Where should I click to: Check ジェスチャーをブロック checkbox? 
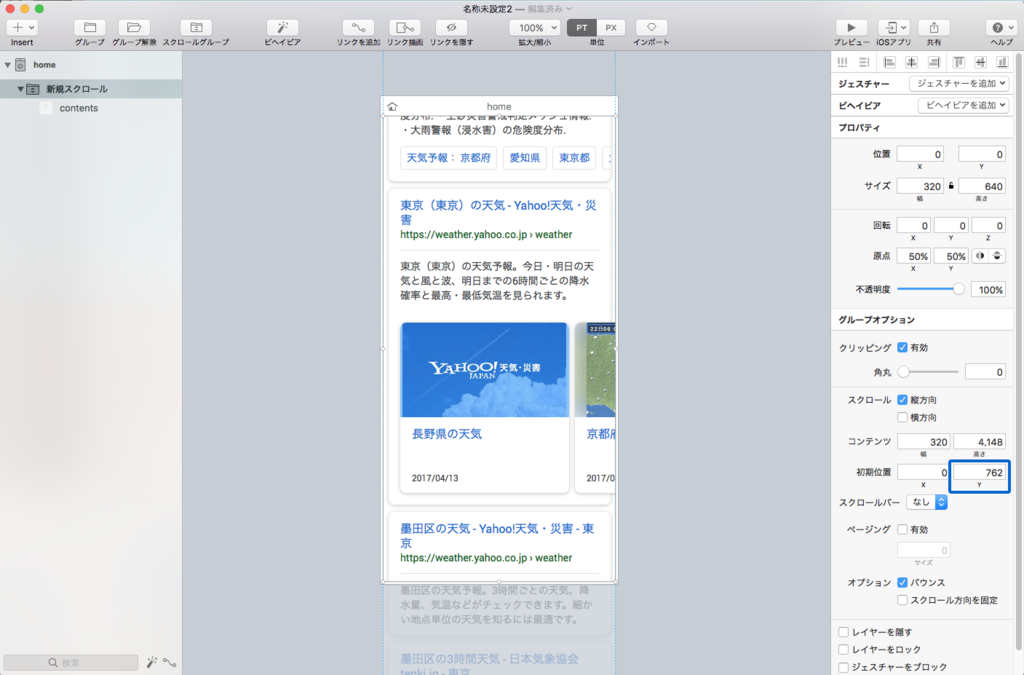pyautogui.click(x=843, y=667)
